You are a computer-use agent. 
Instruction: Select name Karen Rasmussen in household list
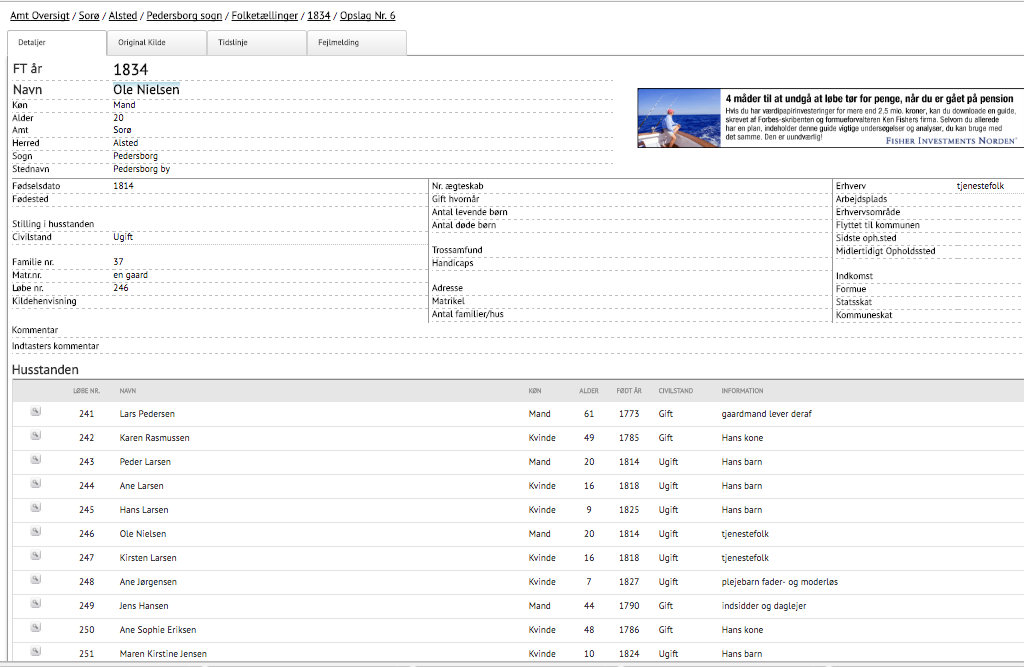pos(155,438)
